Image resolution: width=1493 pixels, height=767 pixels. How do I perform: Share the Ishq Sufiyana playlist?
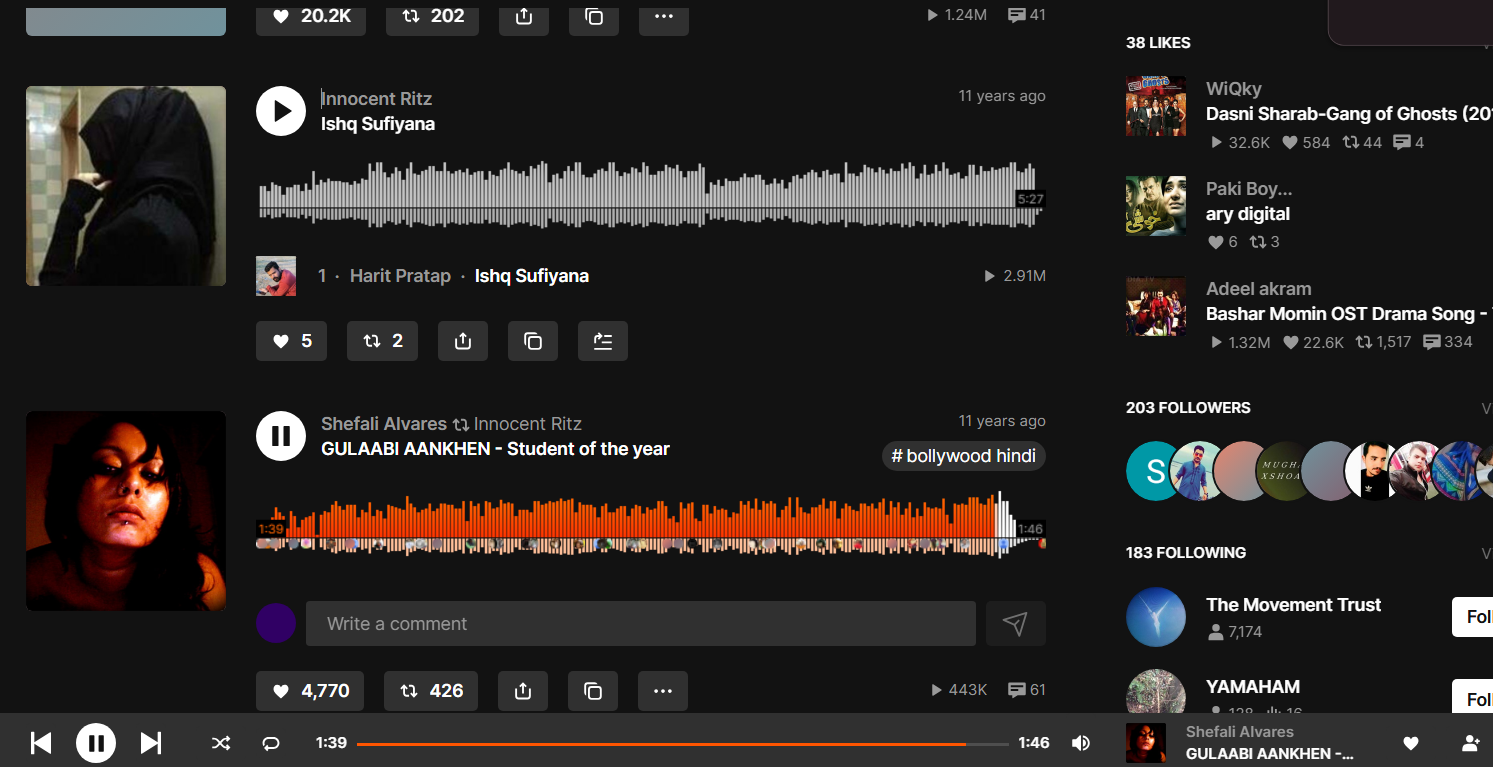tap(463, 341)
